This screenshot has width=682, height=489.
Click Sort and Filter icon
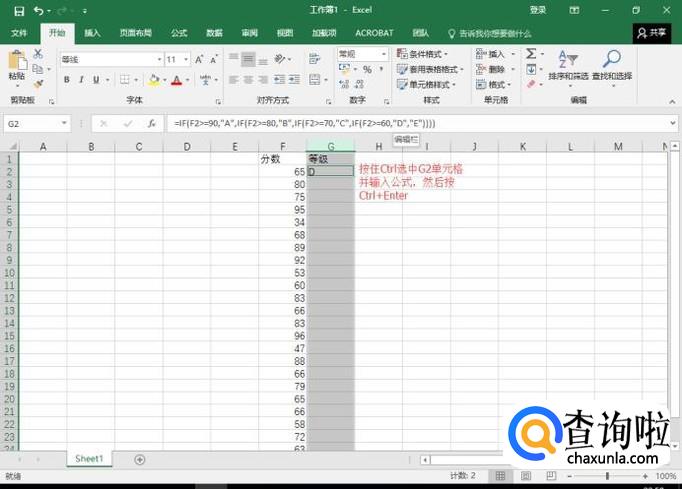click(x=568, y=59)
